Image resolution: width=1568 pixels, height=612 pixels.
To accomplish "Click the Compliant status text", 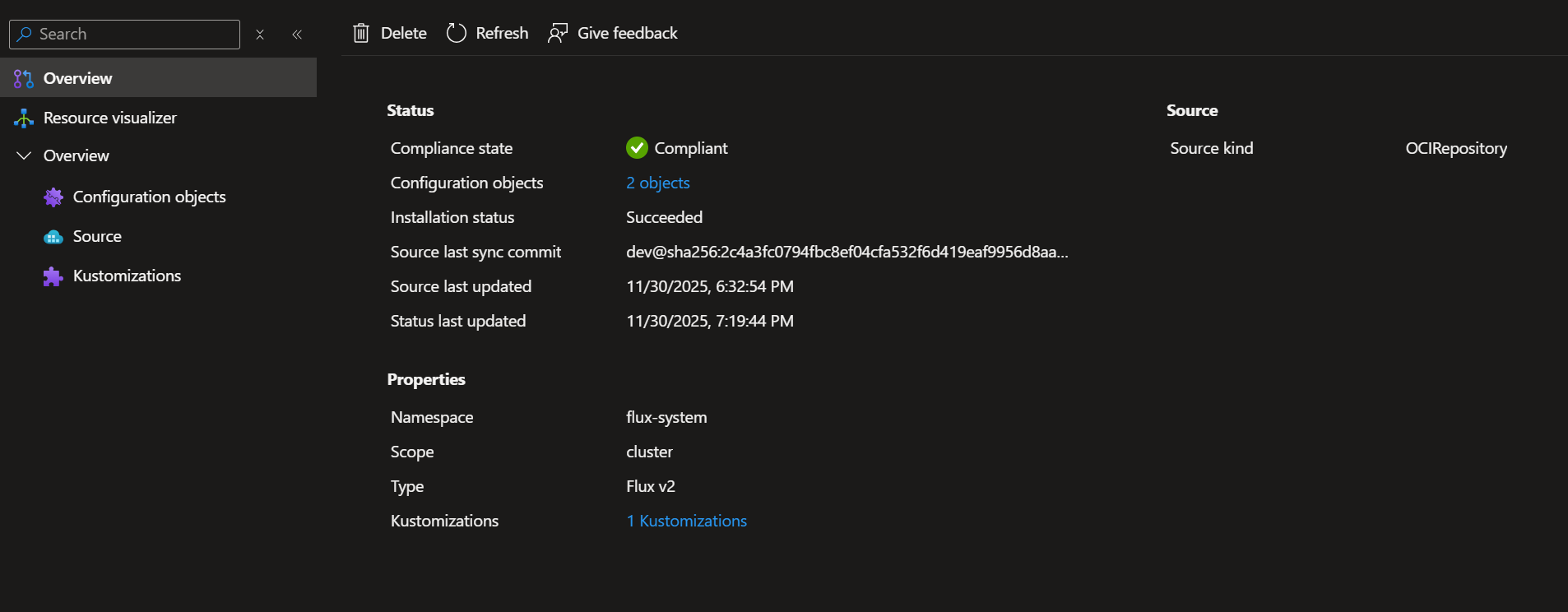I will pos(691,148).
